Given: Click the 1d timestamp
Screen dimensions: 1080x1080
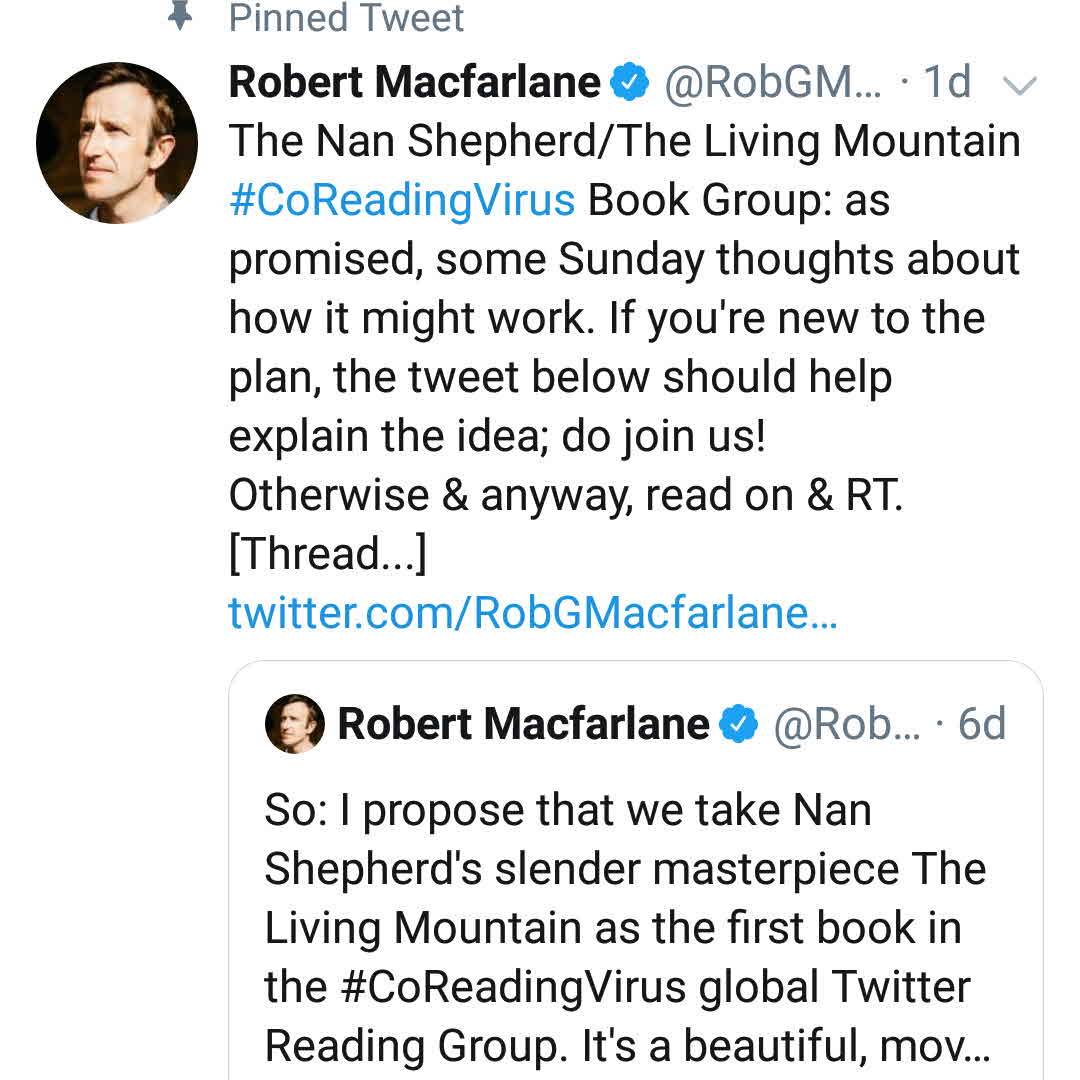Looking at the screenshot, I should [946, 82].
